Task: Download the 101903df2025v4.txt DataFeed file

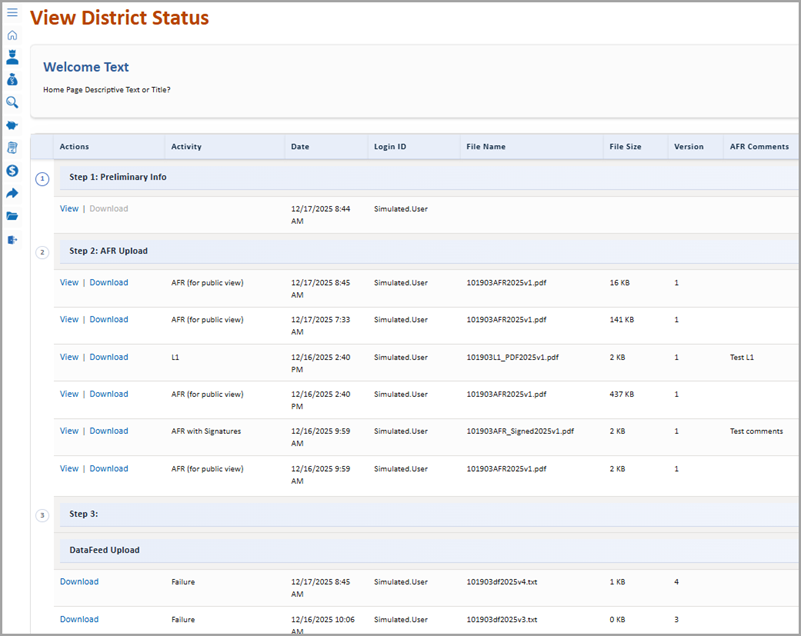Action: point(79,582)
